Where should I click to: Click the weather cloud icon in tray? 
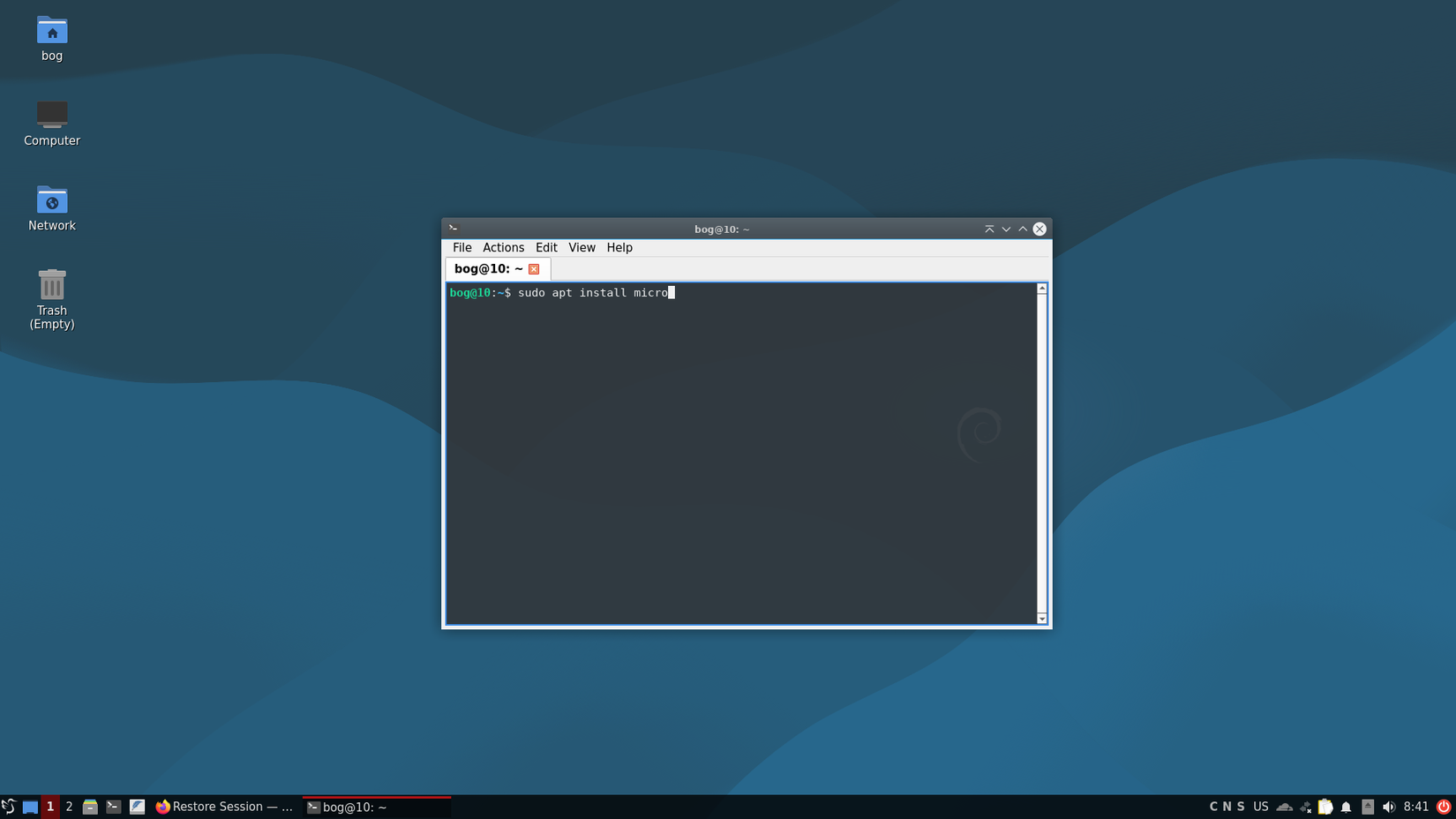1283,806
